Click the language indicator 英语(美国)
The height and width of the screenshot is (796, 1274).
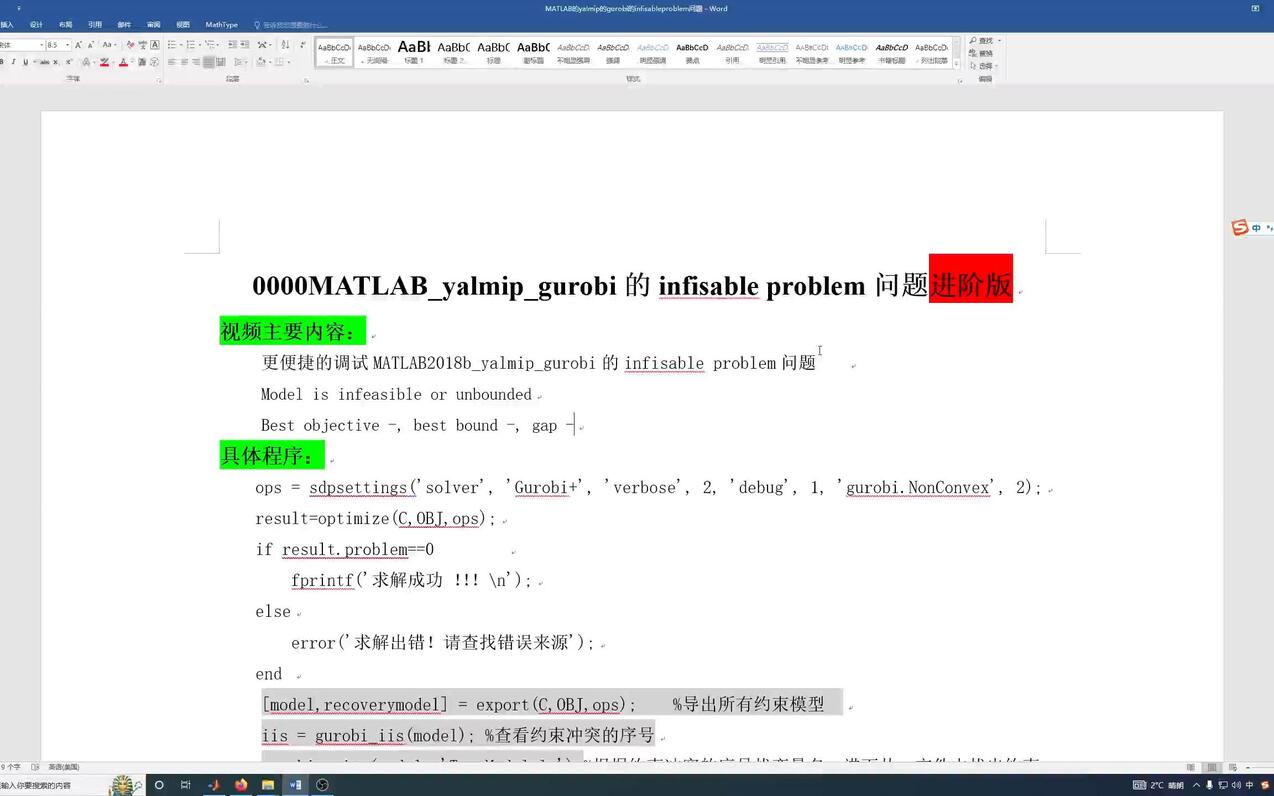click(64, 767)
